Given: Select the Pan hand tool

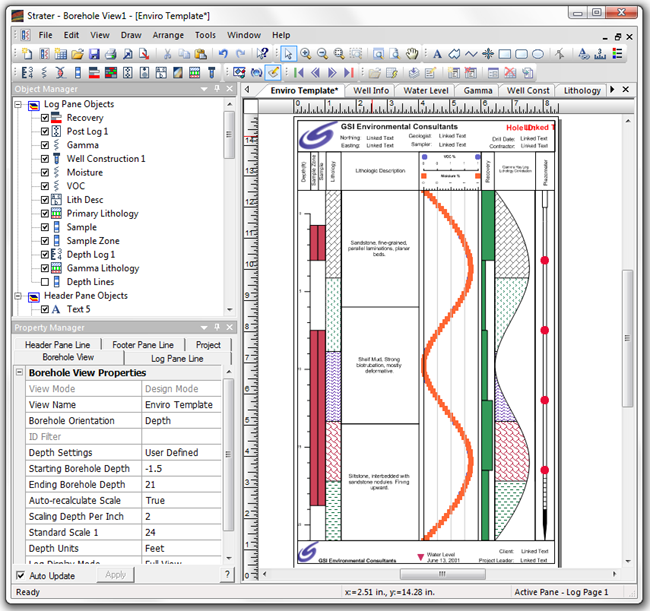Looking at the screenshot, I should click(412, 53).
